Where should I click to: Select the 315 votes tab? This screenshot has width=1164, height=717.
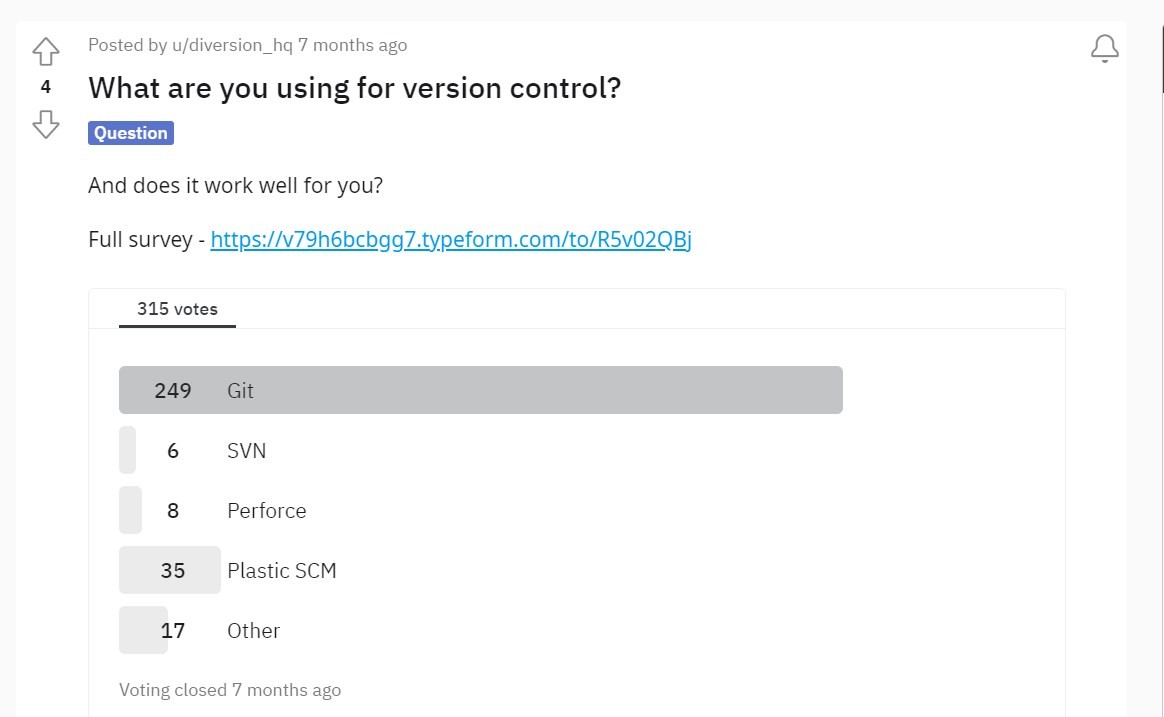(177, 309)
